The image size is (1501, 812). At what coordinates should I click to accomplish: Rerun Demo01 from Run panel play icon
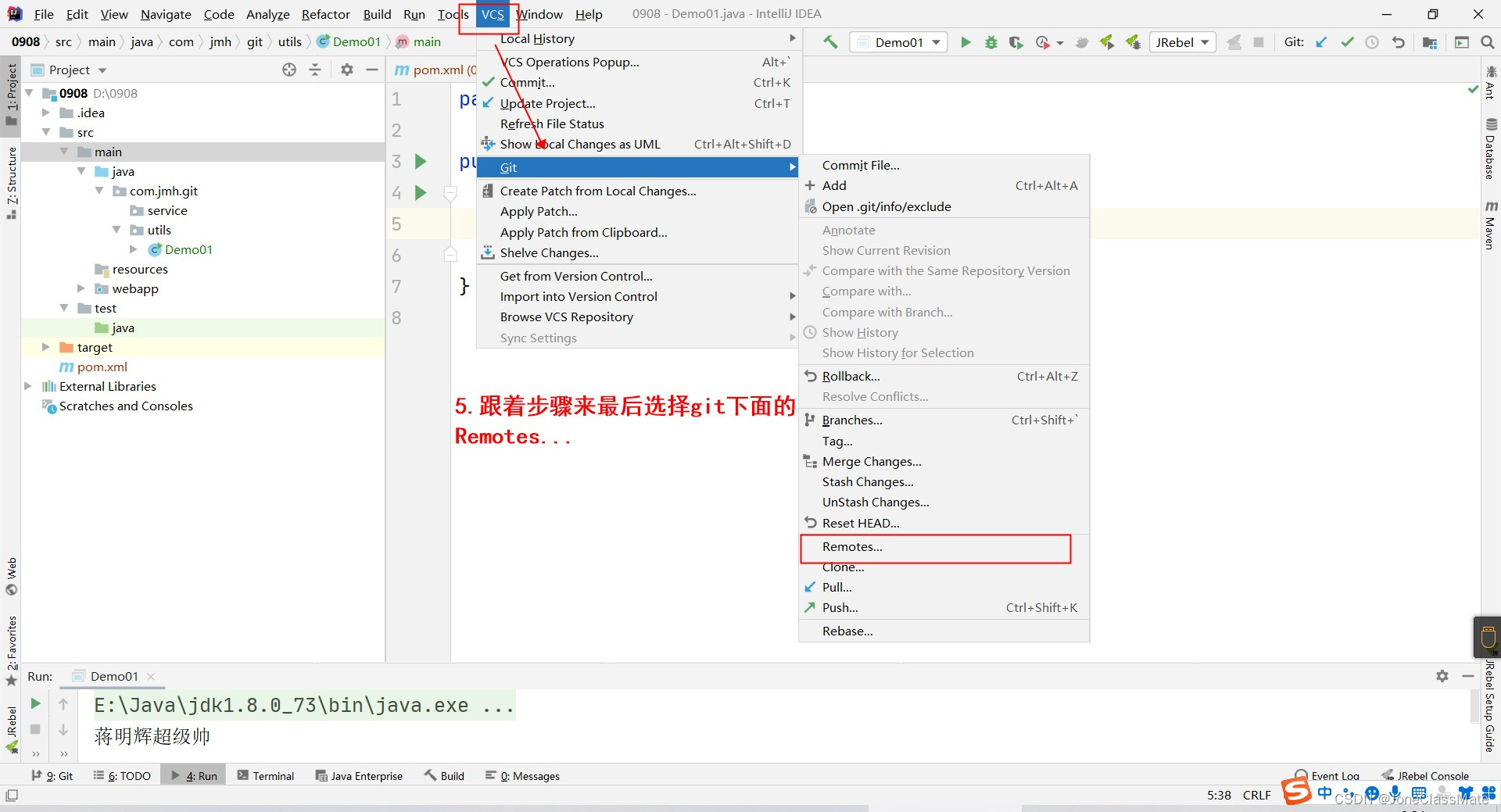click(35, 703)
